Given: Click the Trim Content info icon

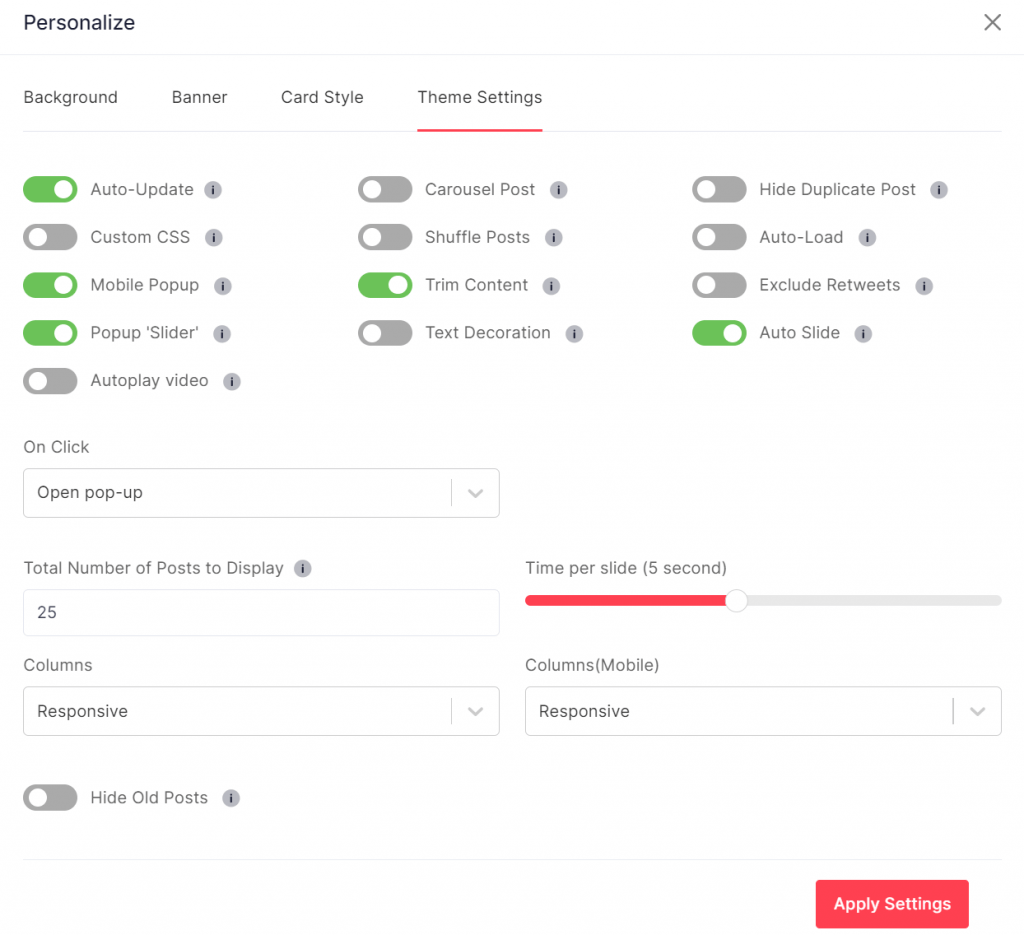Looking at the screenshot, I should pos(550,285).
